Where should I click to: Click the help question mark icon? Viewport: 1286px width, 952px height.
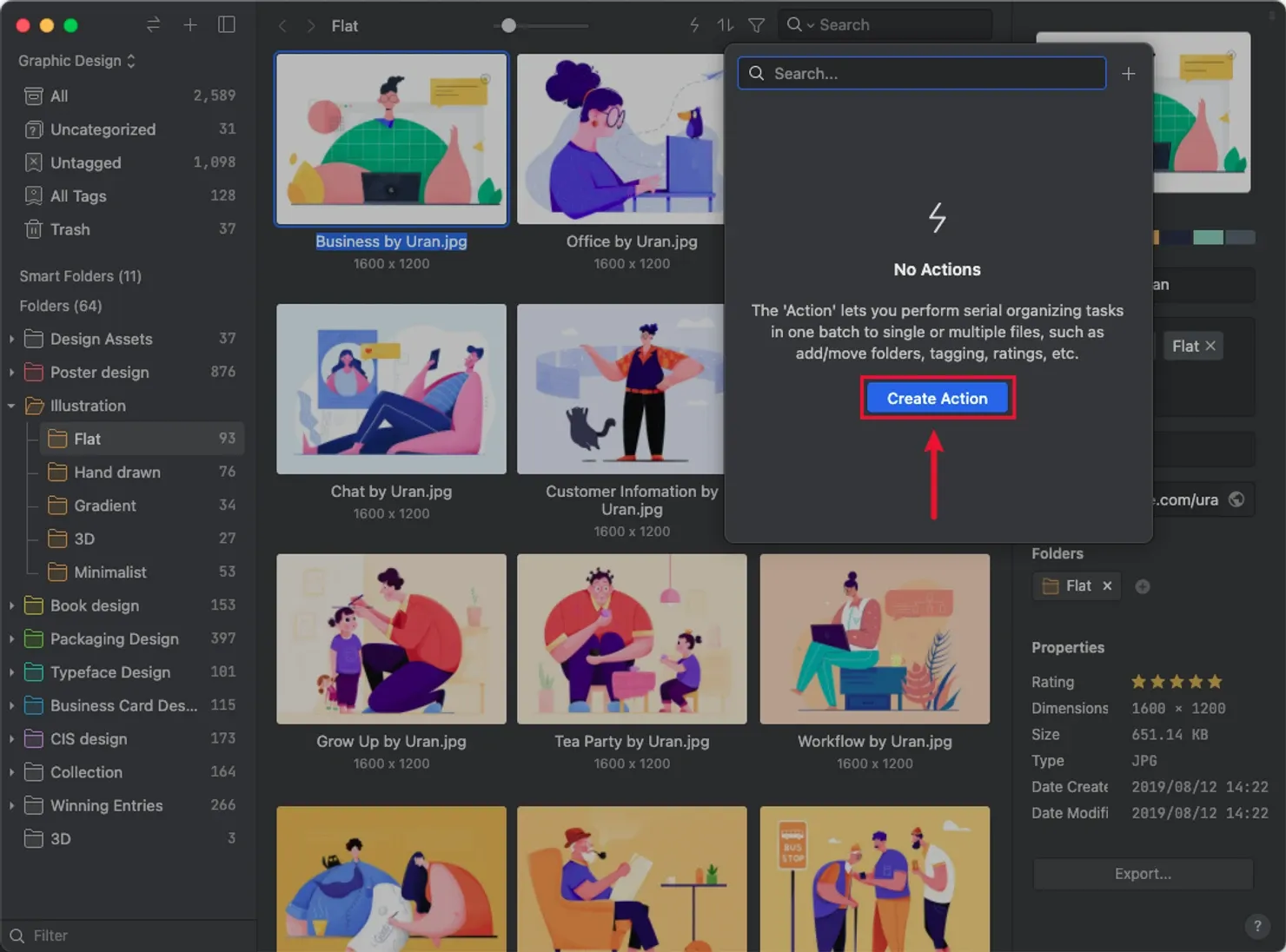click(1256, 926)
